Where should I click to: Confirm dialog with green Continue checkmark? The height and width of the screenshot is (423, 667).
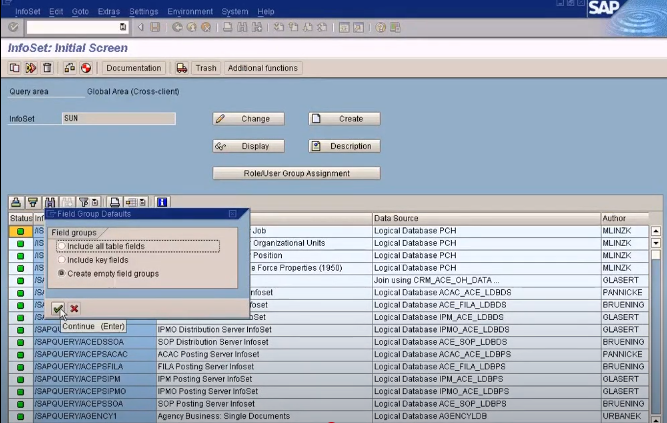click(58, 309)
